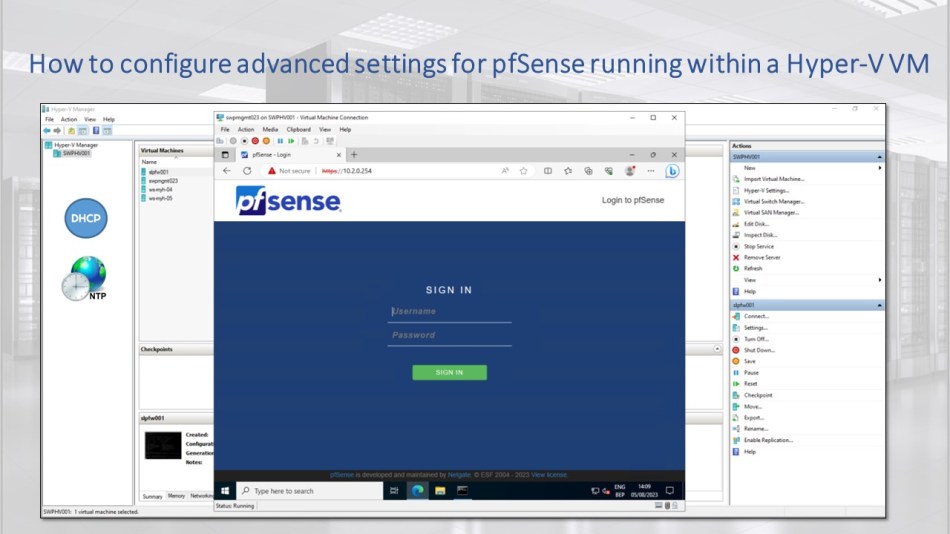Refresh the pfSense login page in the browser

pyautogui.click(x=247, y=171)
